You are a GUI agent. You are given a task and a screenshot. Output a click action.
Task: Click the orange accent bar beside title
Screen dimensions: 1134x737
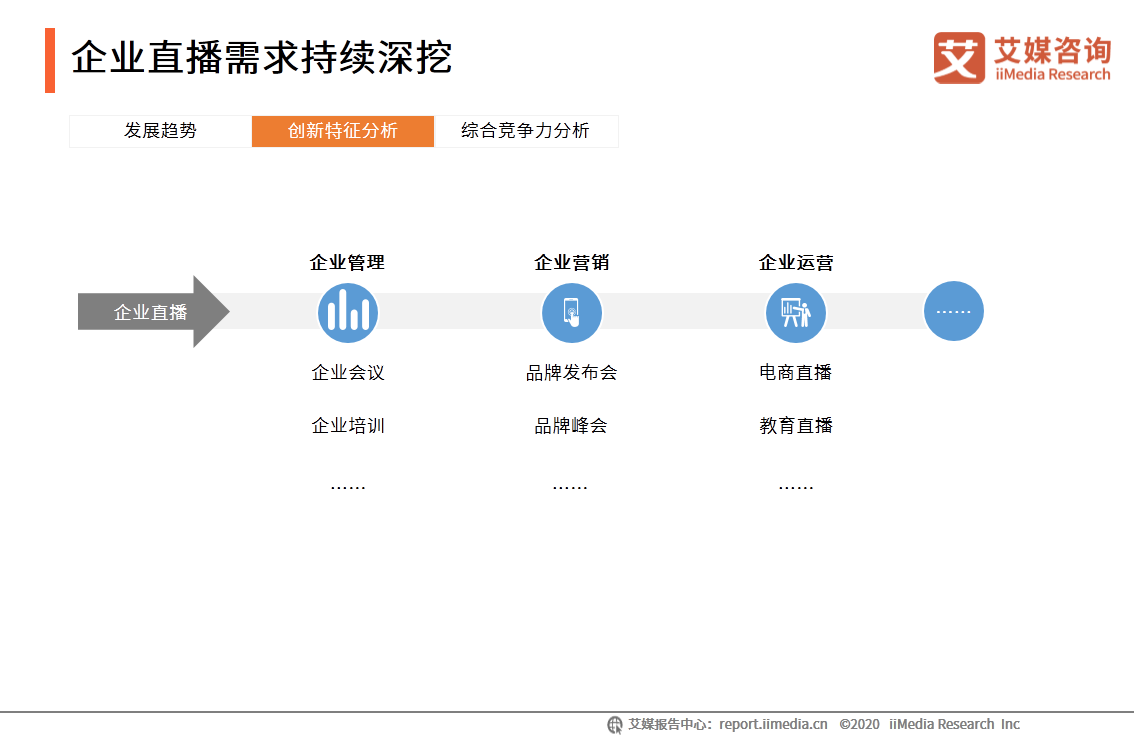coord(50,60)
